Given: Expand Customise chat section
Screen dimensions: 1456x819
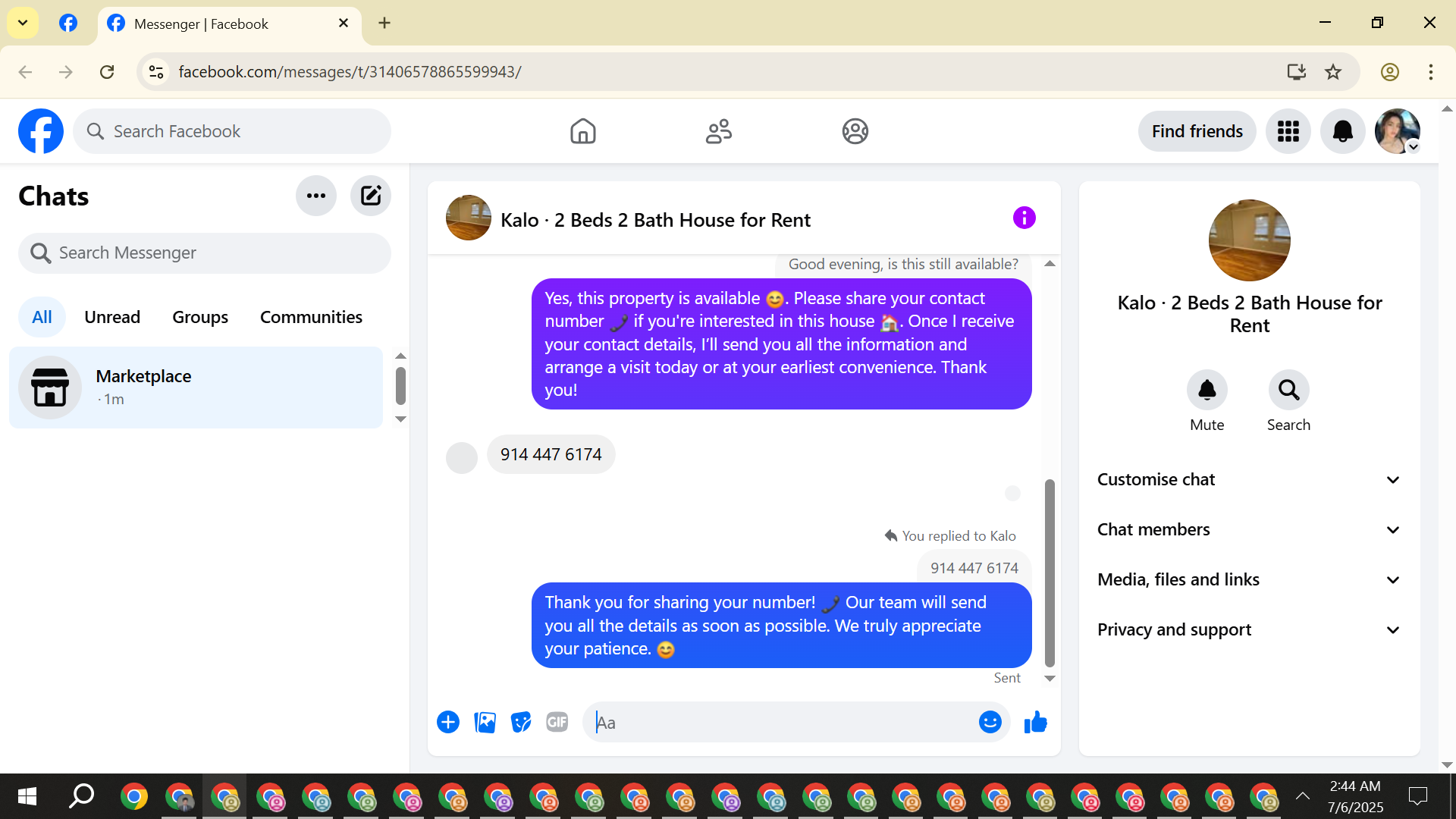Looking at the screenshot, I should pyautogui.click(x=1248, y=479).
